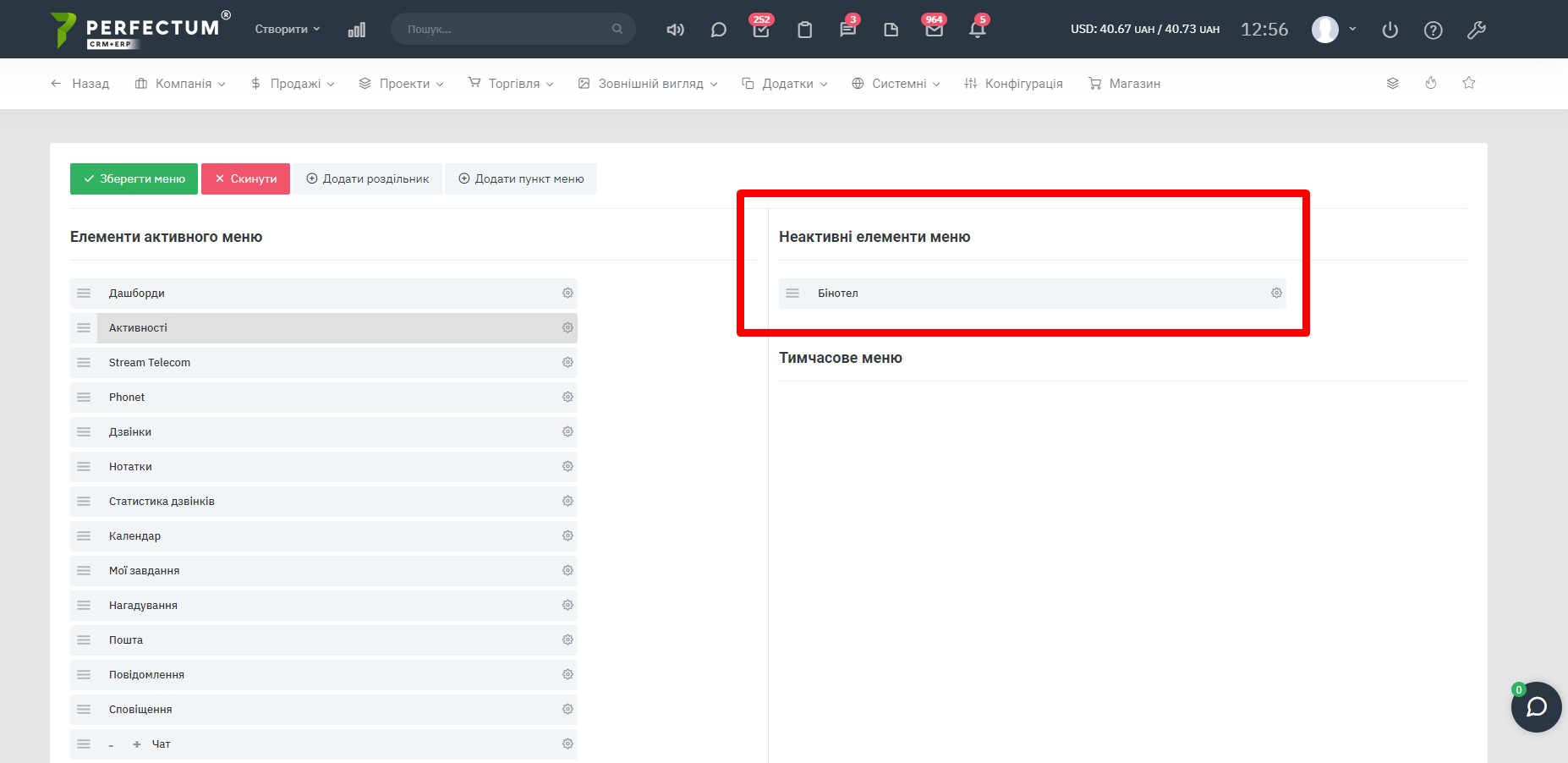
Task: Click the megaphone announcements icon
Action: point(674,30)
